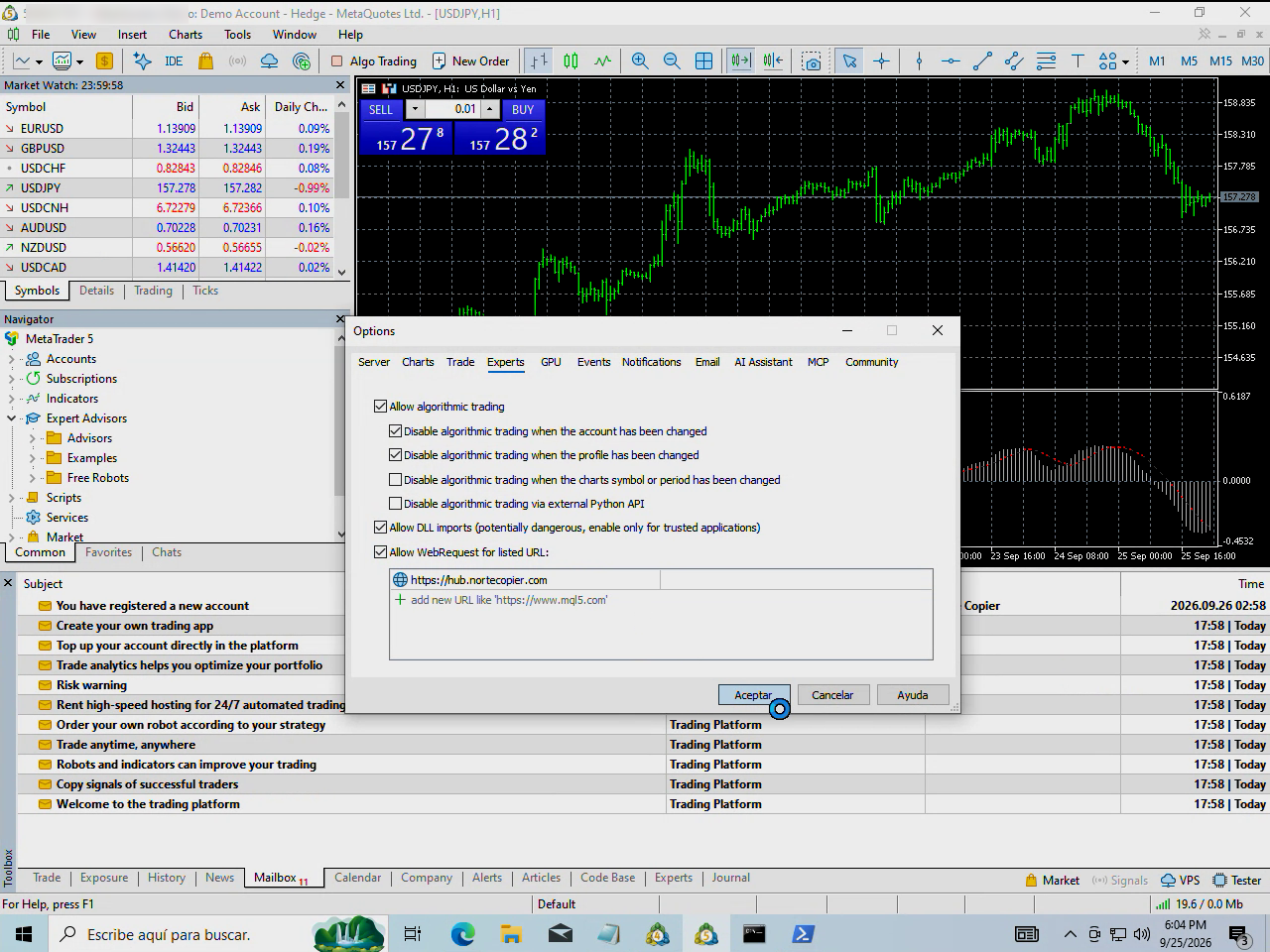1270x952 pixels.
Task: Expand the Accounts node in Navigator
Action: (12, 359)
